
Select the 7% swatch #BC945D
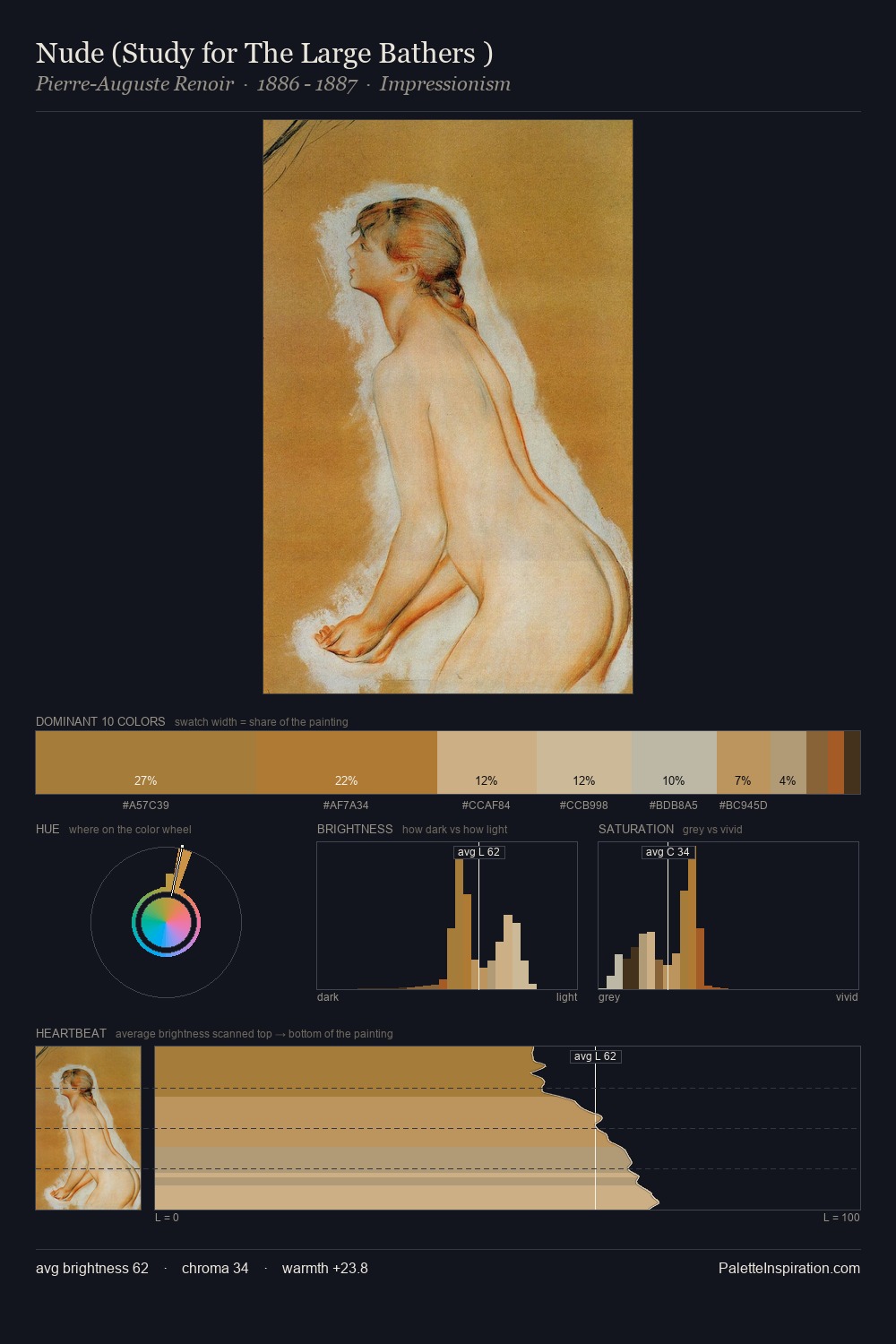click(743, 762)
